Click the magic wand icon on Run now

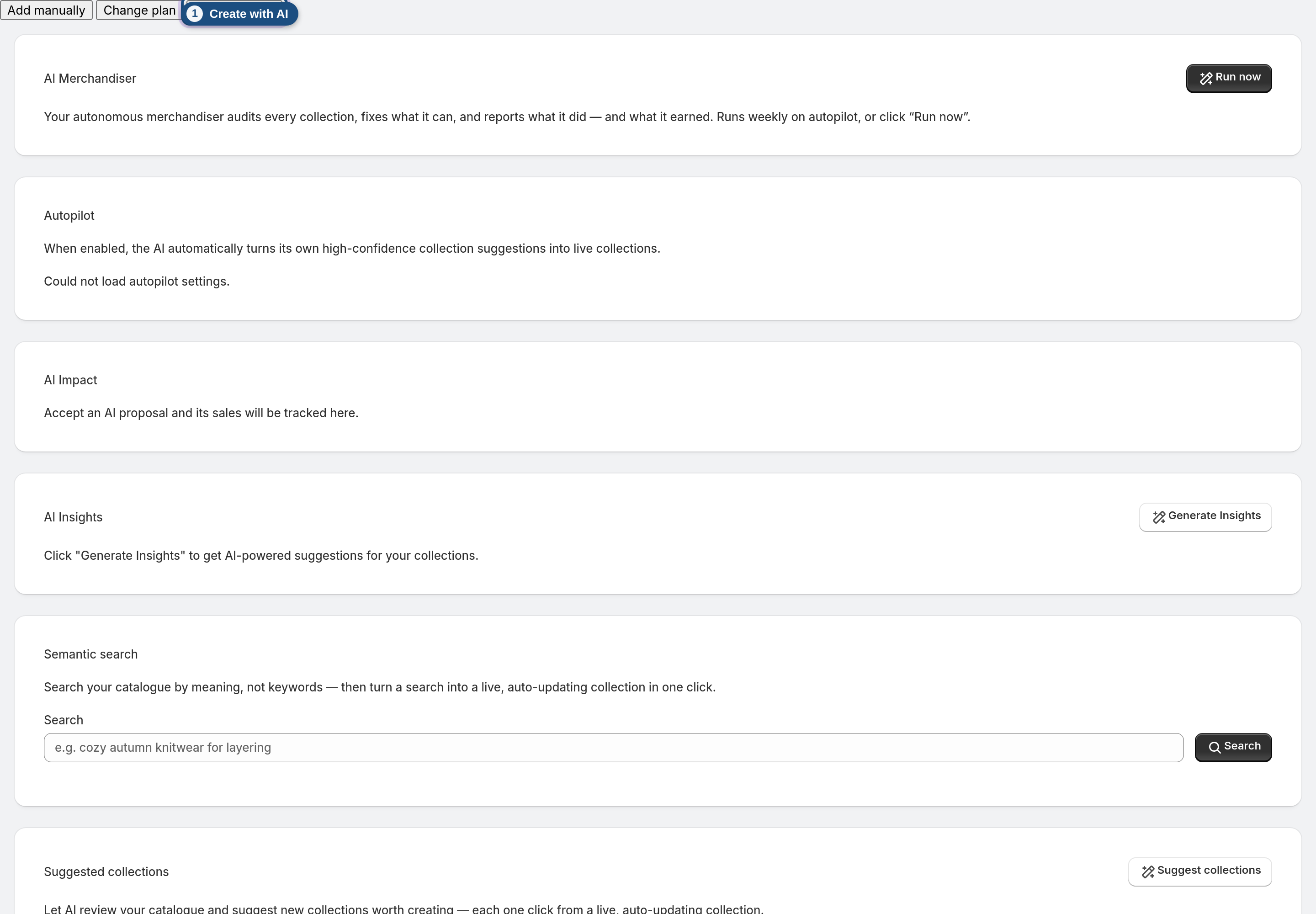point(1205,79)
